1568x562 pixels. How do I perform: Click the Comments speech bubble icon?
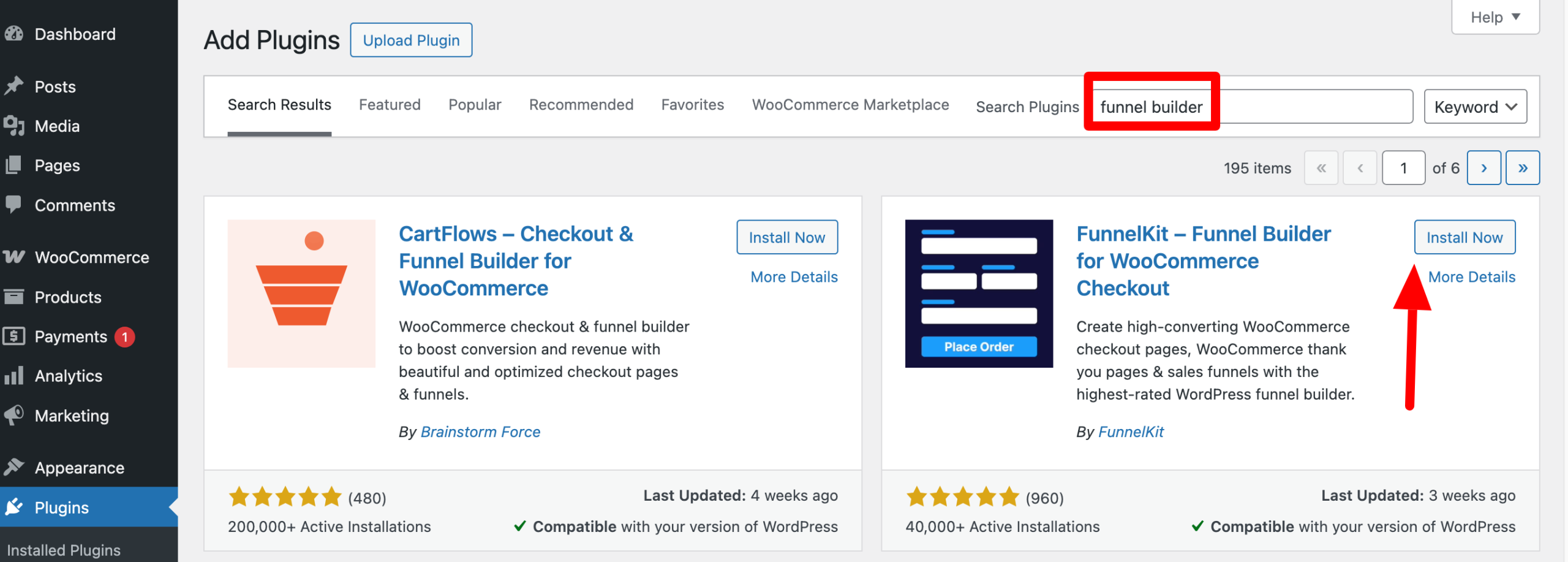pos(13,205)
